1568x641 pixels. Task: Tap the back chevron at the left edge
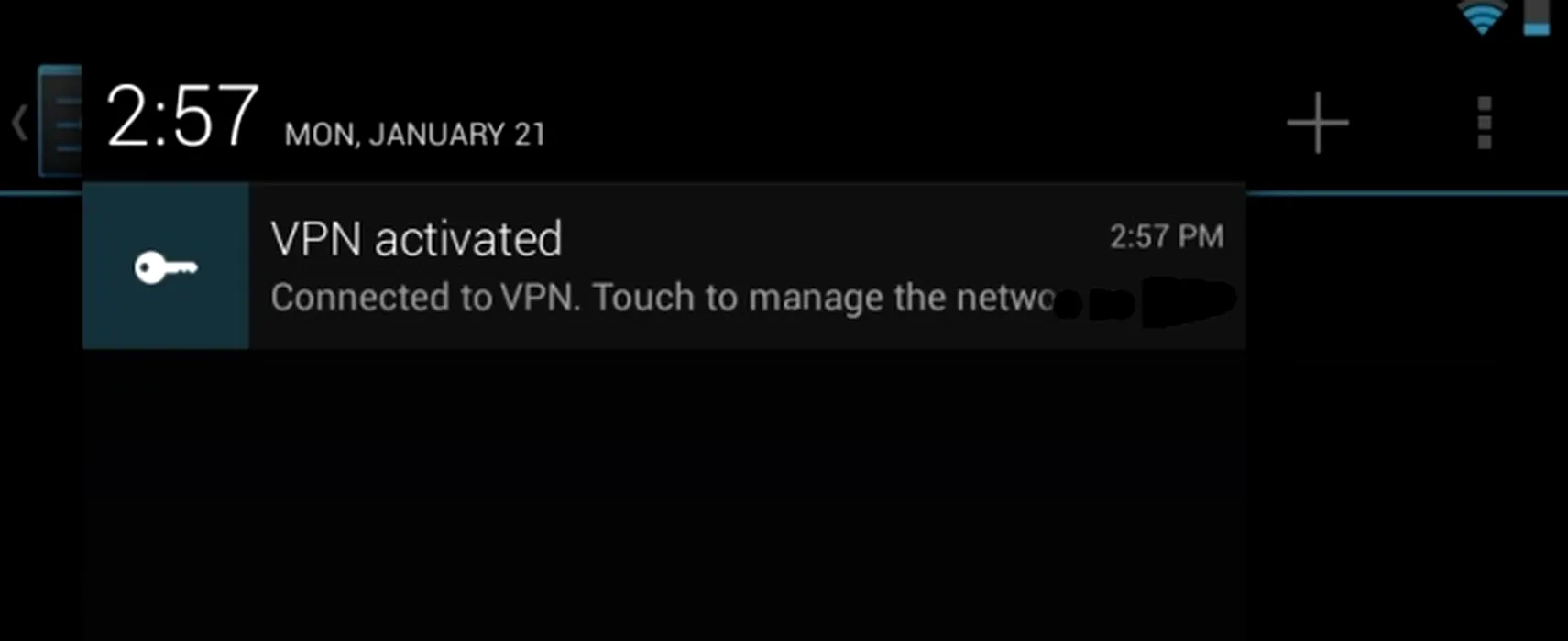19,123
